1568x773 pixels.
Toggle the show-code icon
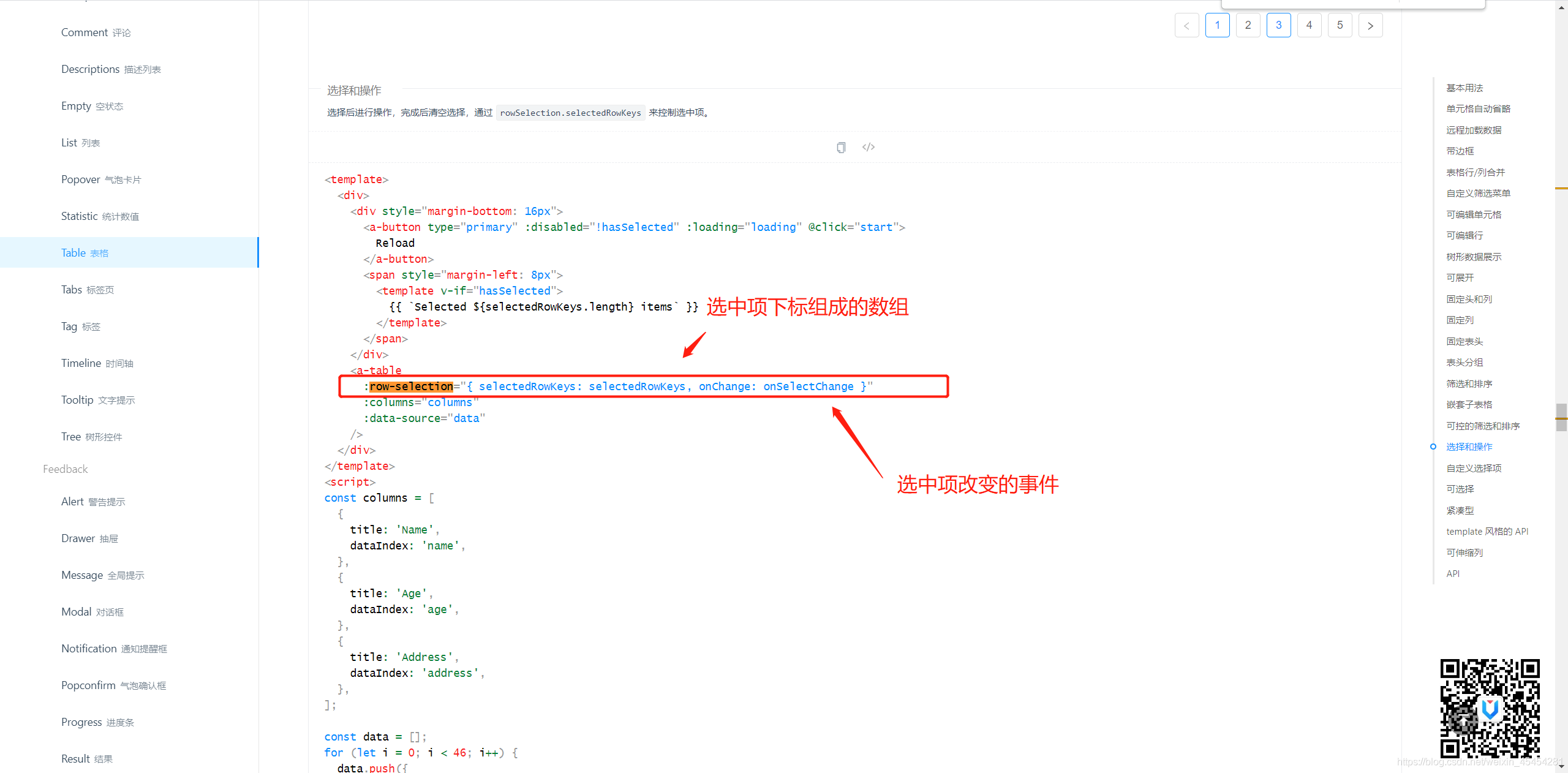click(868, 147)
